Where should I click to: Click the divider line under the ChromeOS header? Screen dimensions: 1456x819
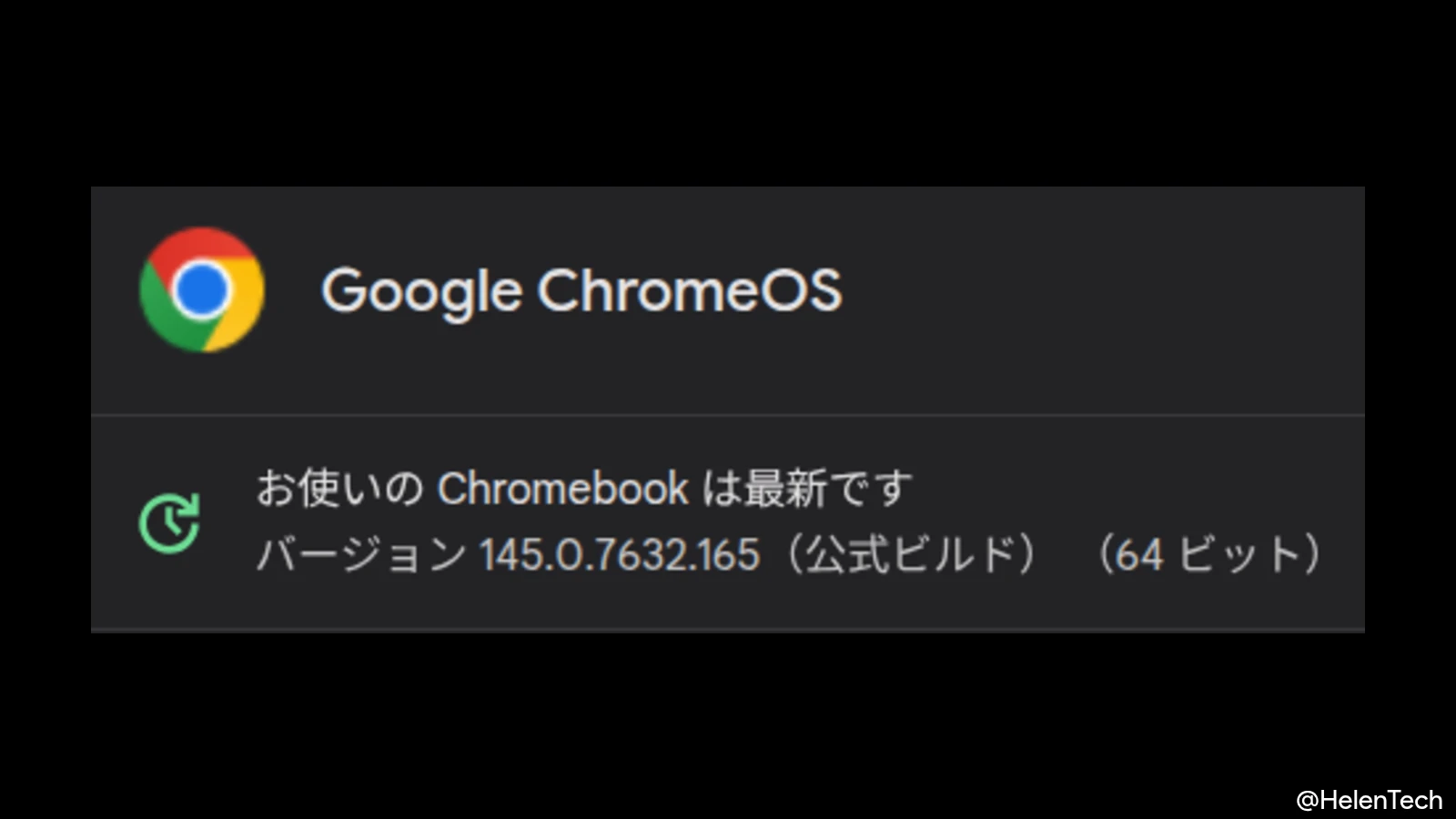728,411
